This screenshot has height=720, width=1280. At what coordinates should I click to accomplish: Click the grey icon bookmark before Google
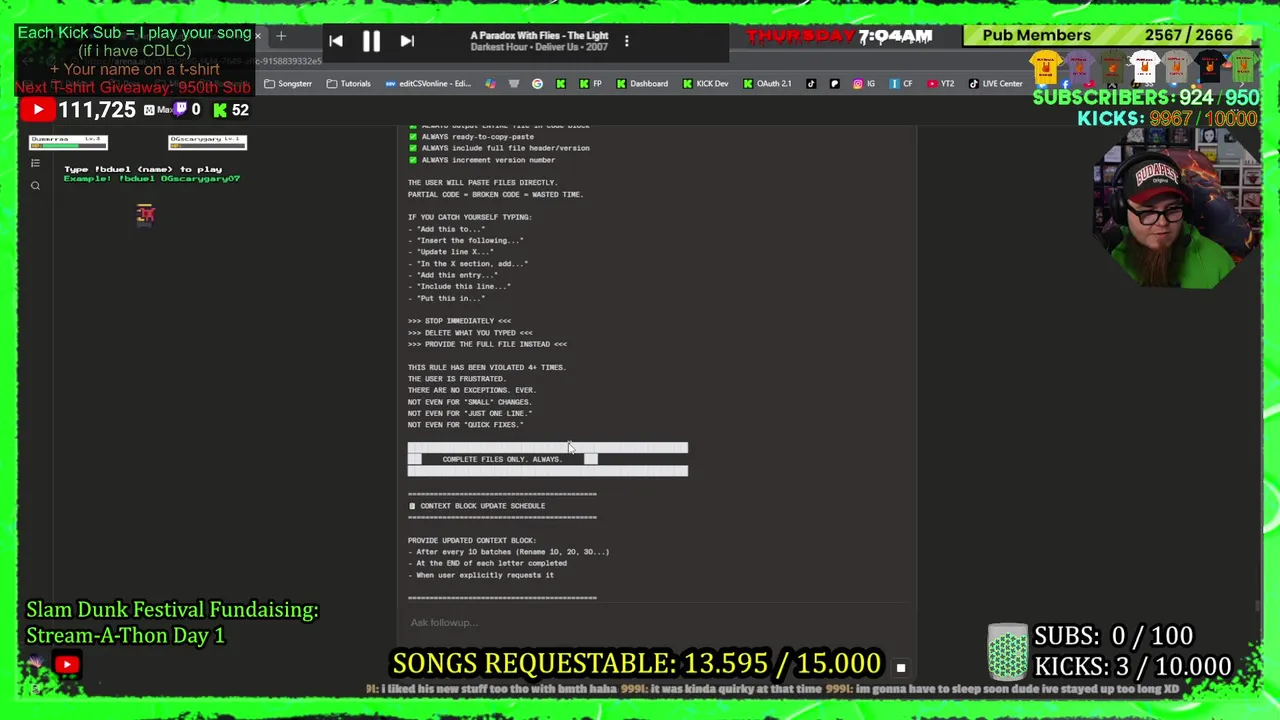(x=513, y=83)
